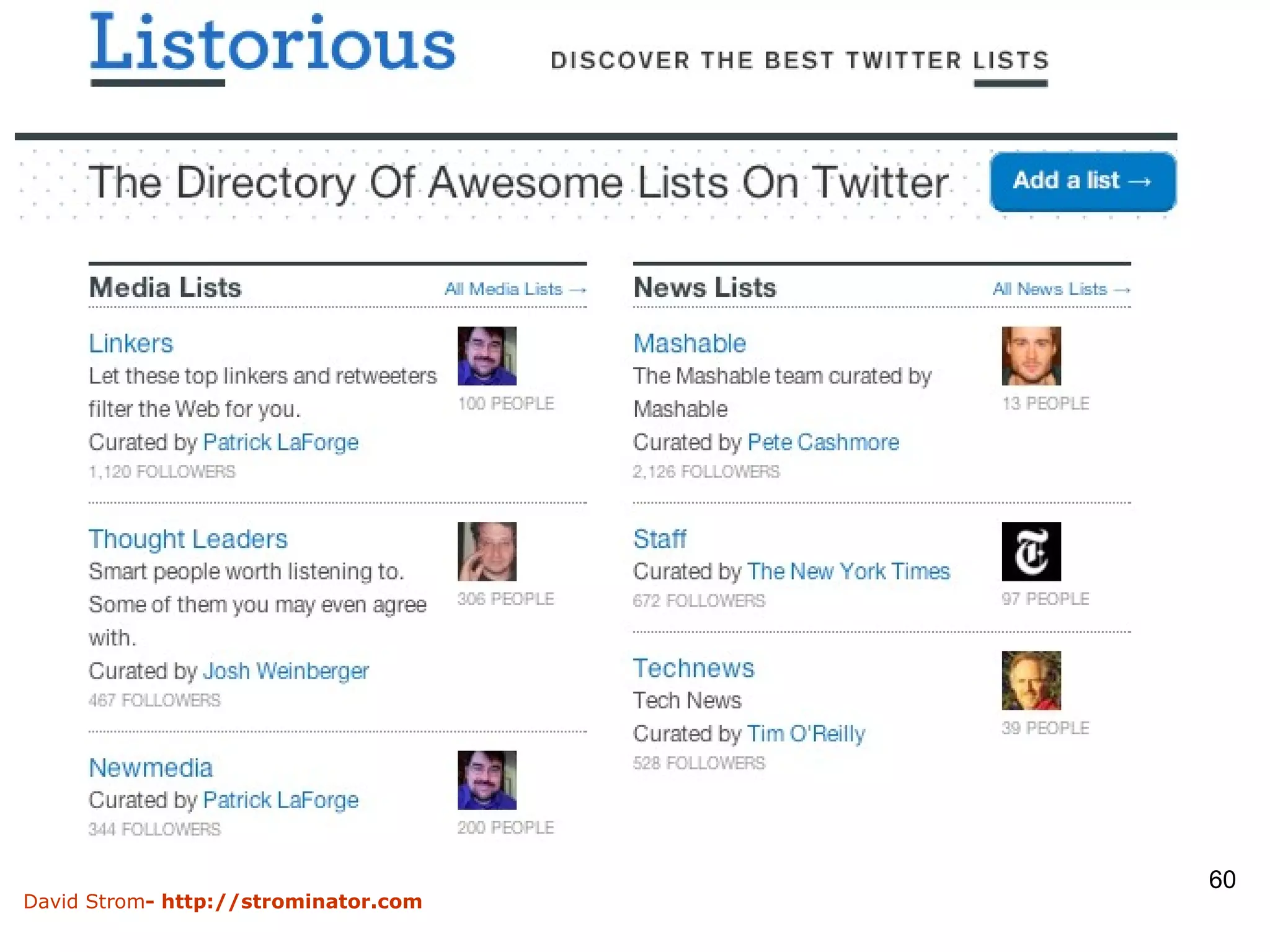Open the Thought Leaders list
1270x952 pixels.
(x=188, y=539)
